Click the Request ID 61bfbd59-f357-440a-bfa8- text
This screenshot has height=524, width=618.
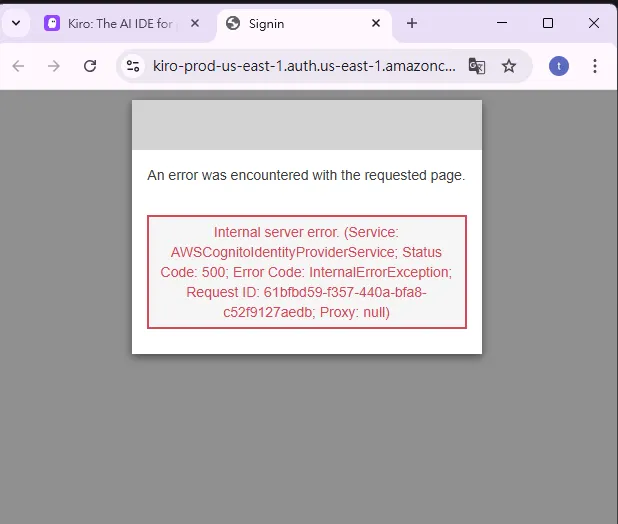[x=306, y=292]
